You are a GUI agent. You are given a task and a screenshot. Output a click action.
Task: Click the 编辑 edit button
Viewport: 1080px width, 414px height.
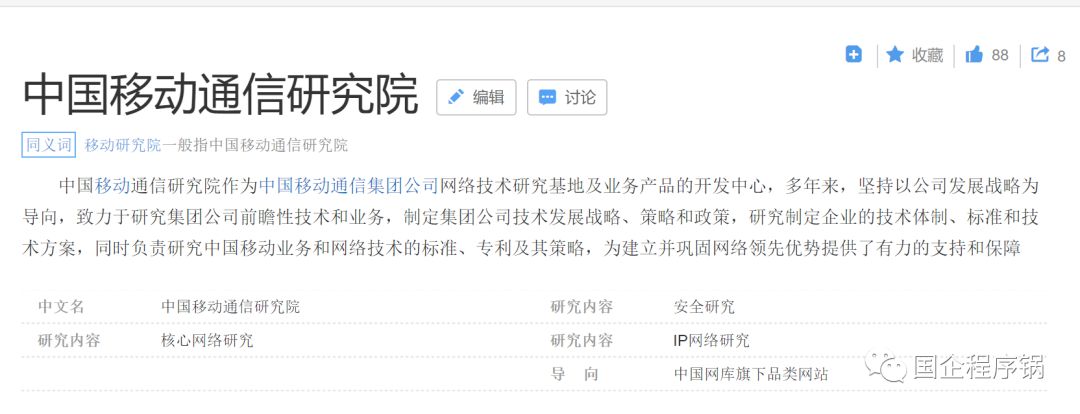[476, 97]
